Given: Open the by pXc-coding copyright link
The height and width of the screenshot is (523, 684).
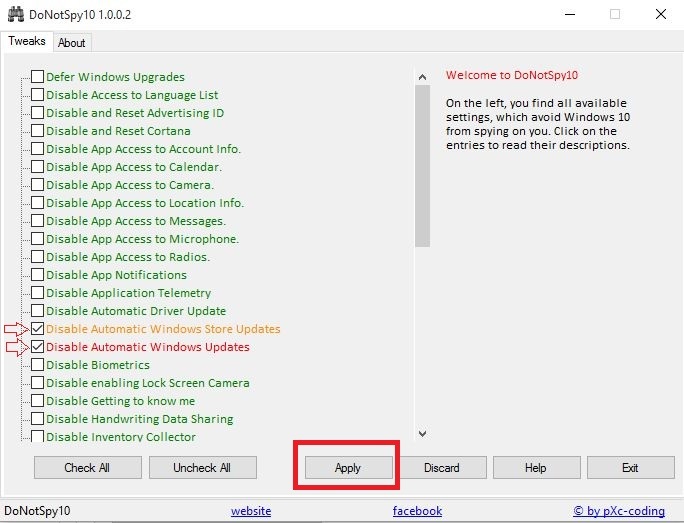Looking at the screenshot, I should [x=619, y=511].
